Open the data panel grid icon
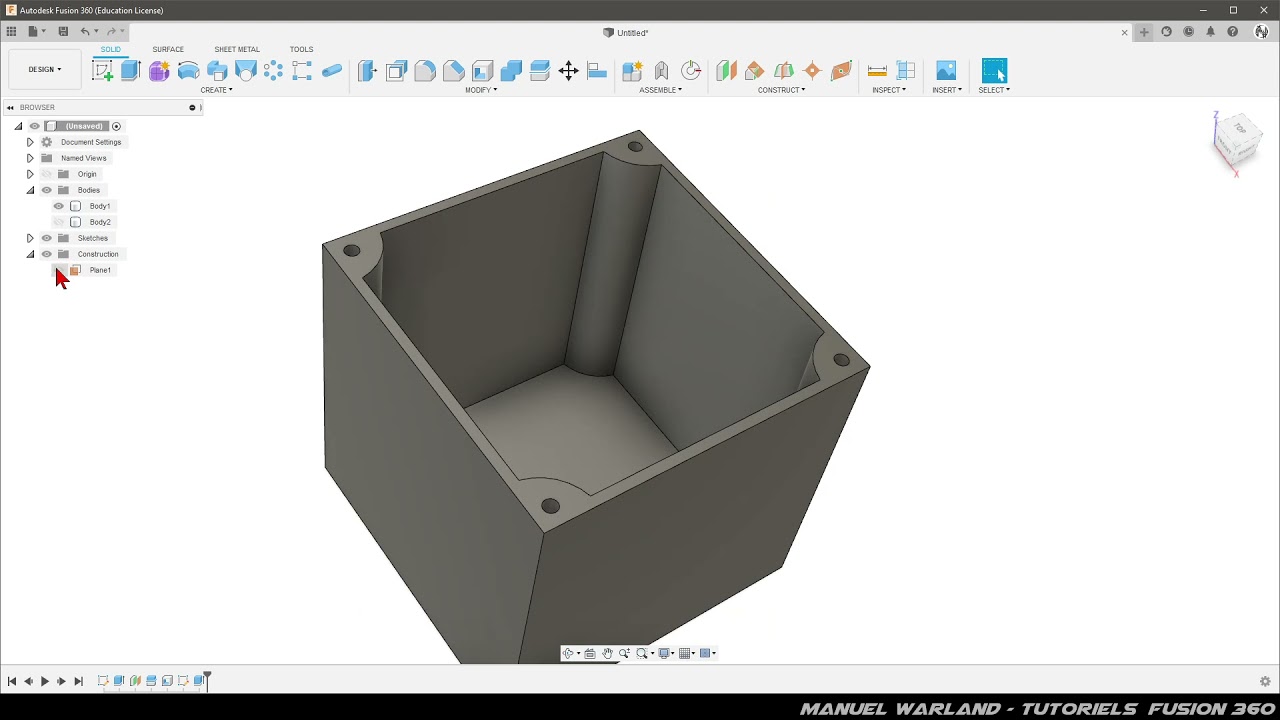This screenshot has height=720, width=1280. (x=11, y=32)
